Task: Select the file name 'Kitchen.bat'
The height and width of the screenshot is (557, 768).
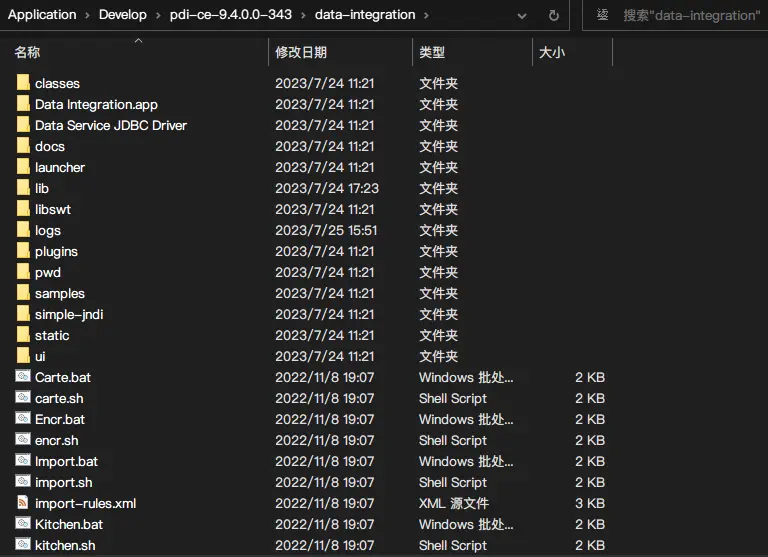Action: [69, 524]
